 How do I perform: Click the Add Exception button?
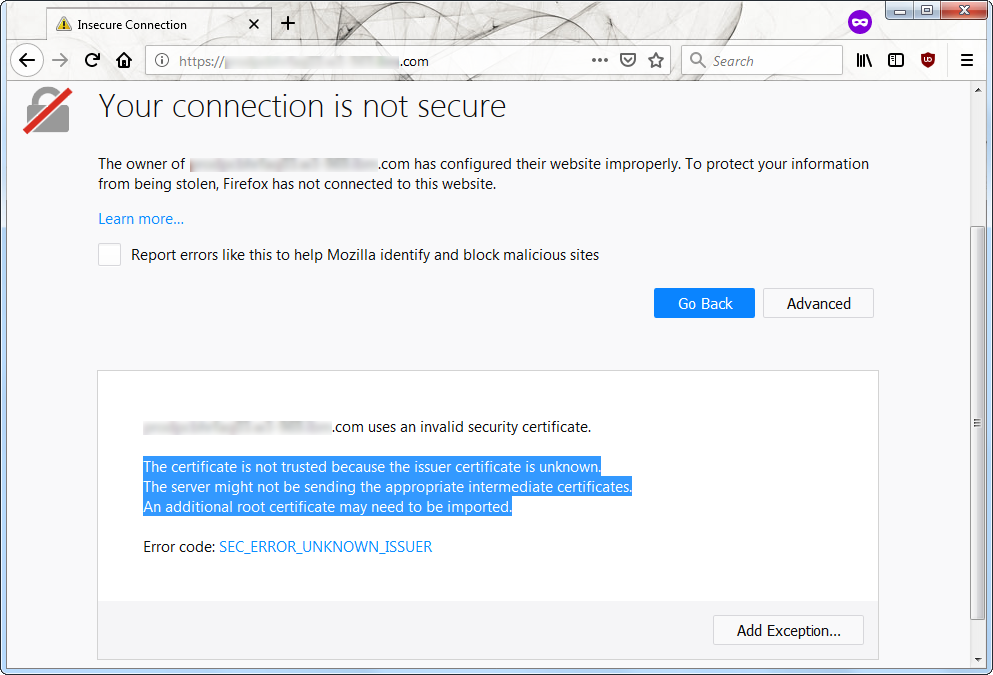788,631
